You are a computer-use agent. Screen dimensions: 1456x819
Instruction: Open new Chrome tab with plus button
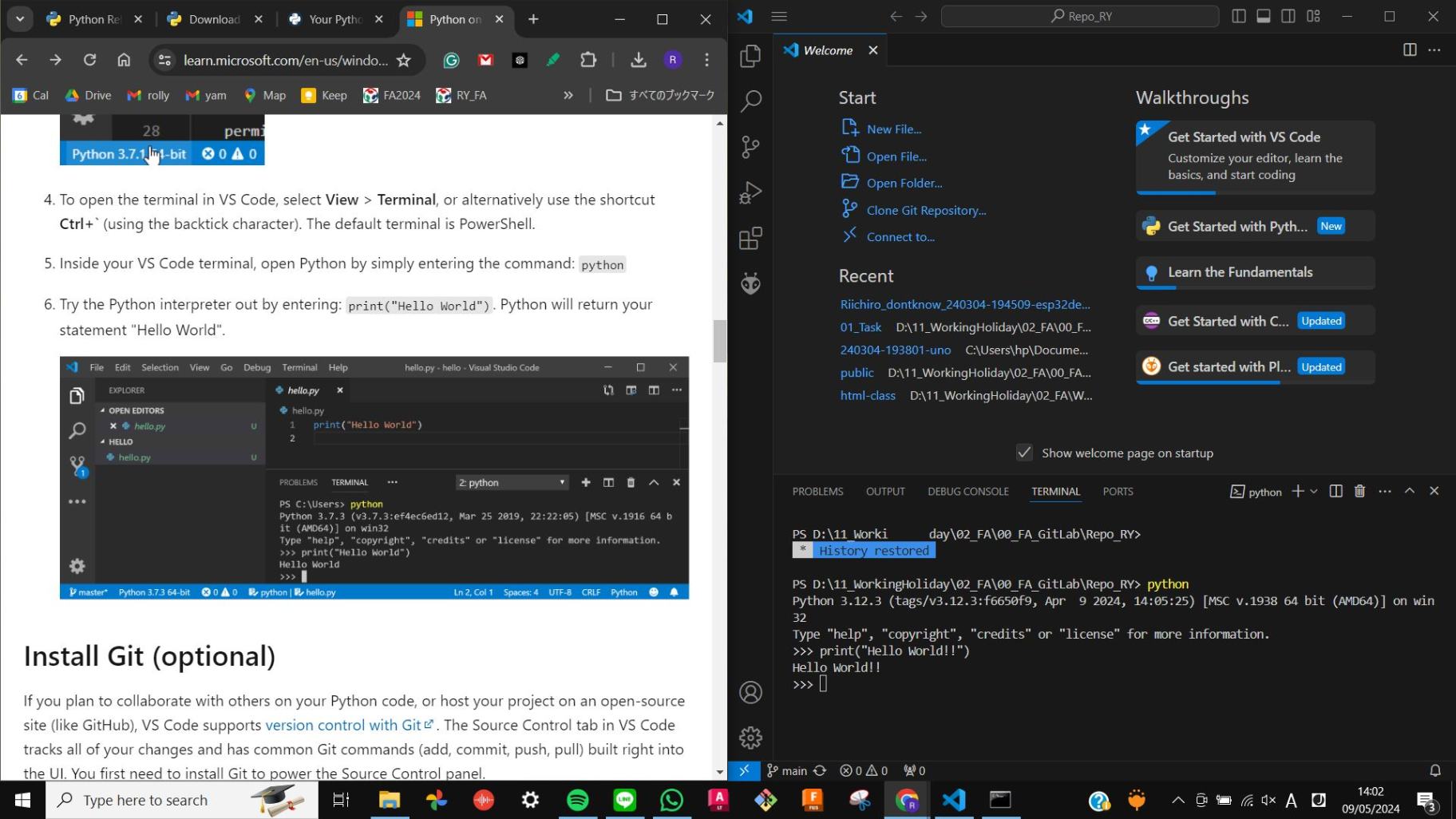pos(533,19)
